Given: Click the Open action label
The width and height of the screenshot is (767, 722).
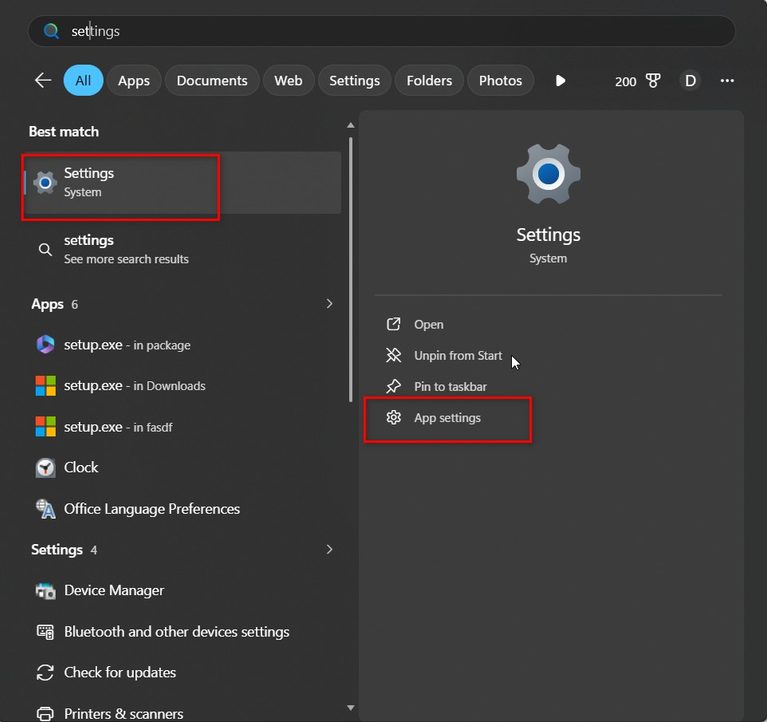Looking at the screenshot, I should [429, 324].
